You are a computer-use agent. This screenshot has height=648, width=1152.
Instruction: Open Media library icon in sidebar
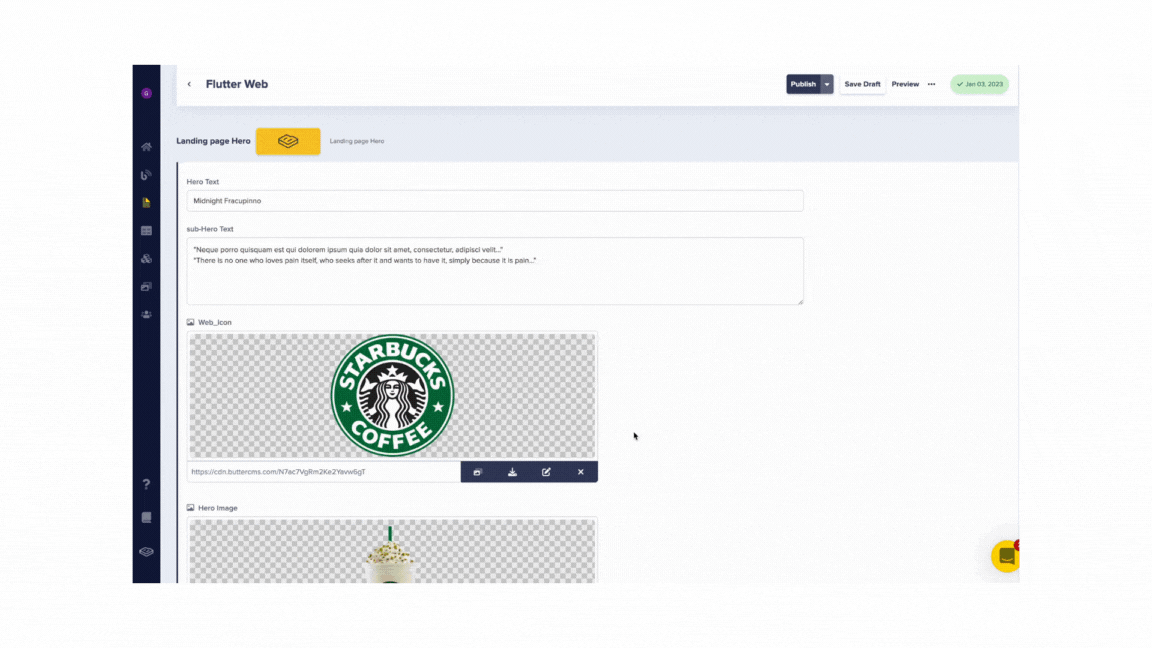[x=146, y=287]
